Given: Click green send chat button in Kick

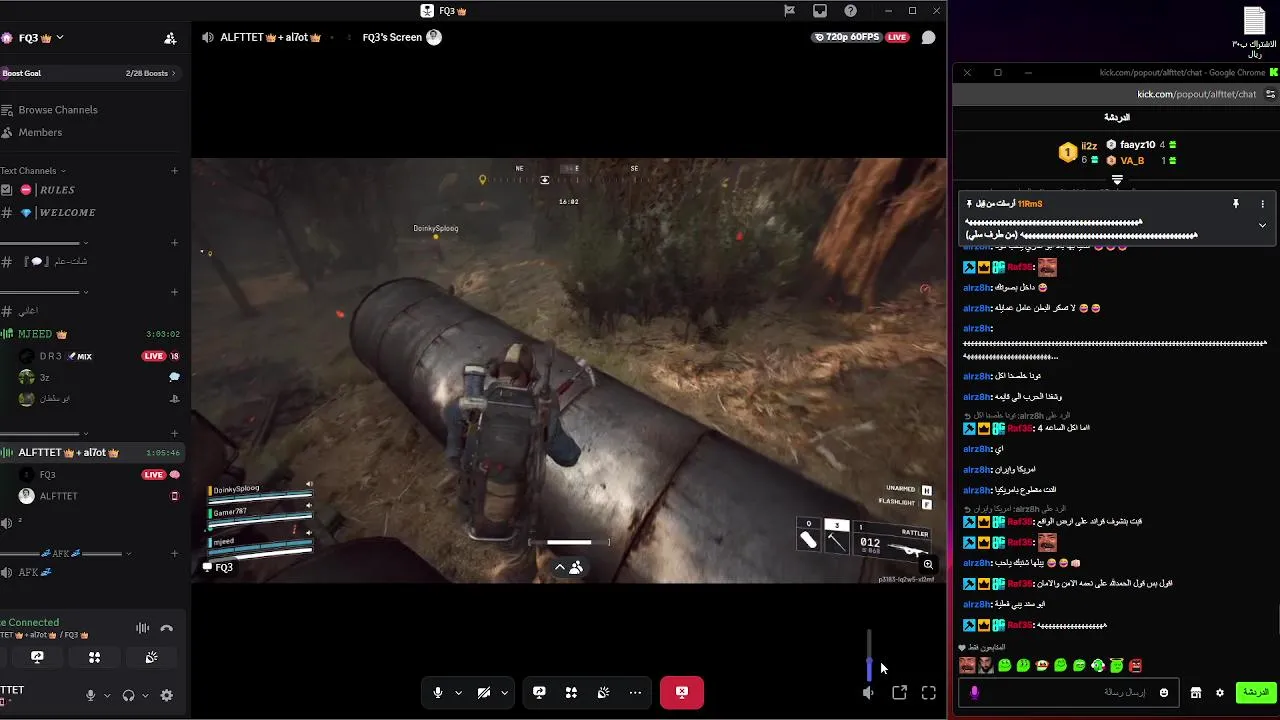Looking at the screenshot, I should (1255, 692).
